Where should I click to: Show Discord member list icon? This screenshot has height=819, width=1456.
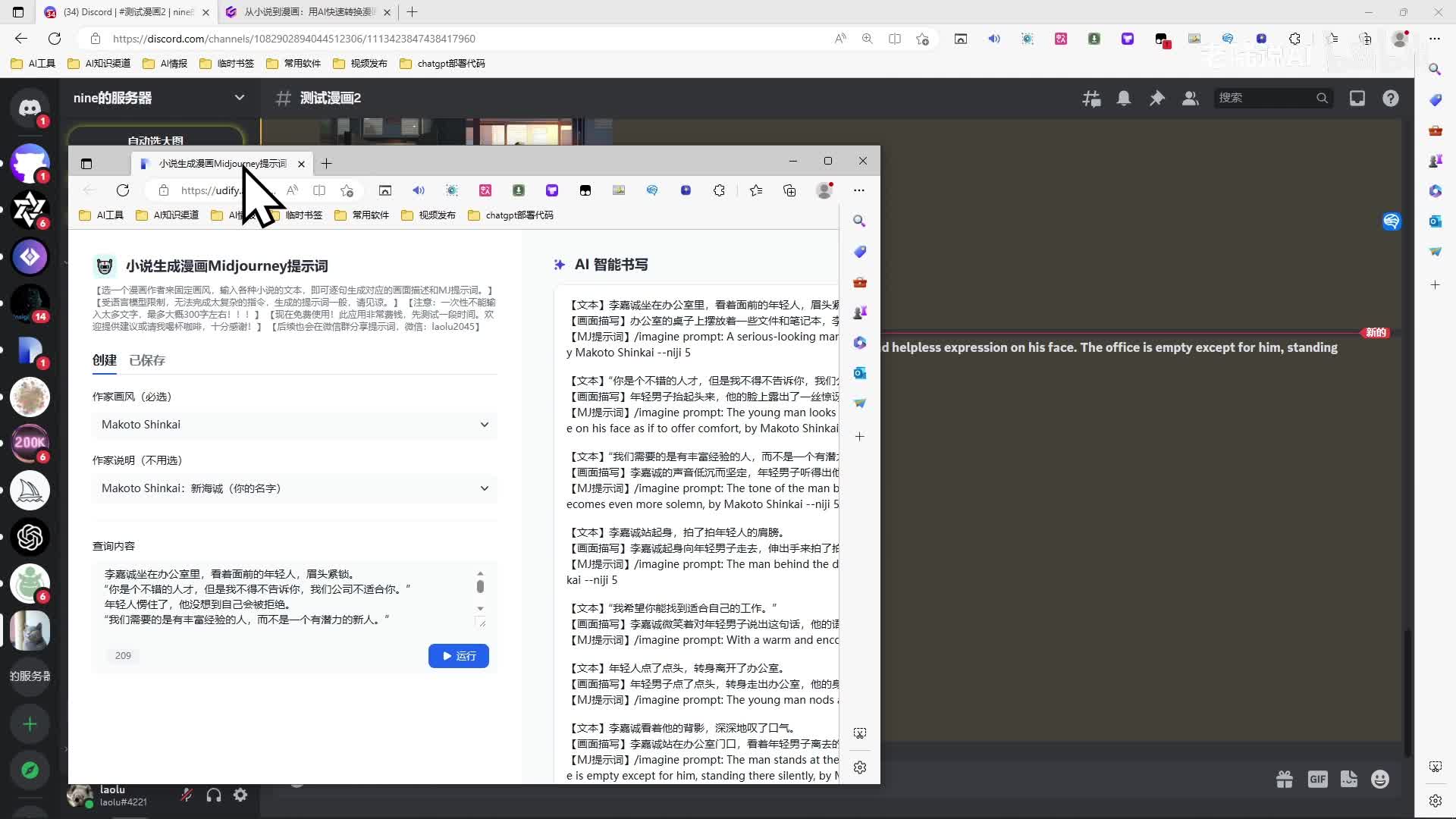click(x=1190, y=98)
